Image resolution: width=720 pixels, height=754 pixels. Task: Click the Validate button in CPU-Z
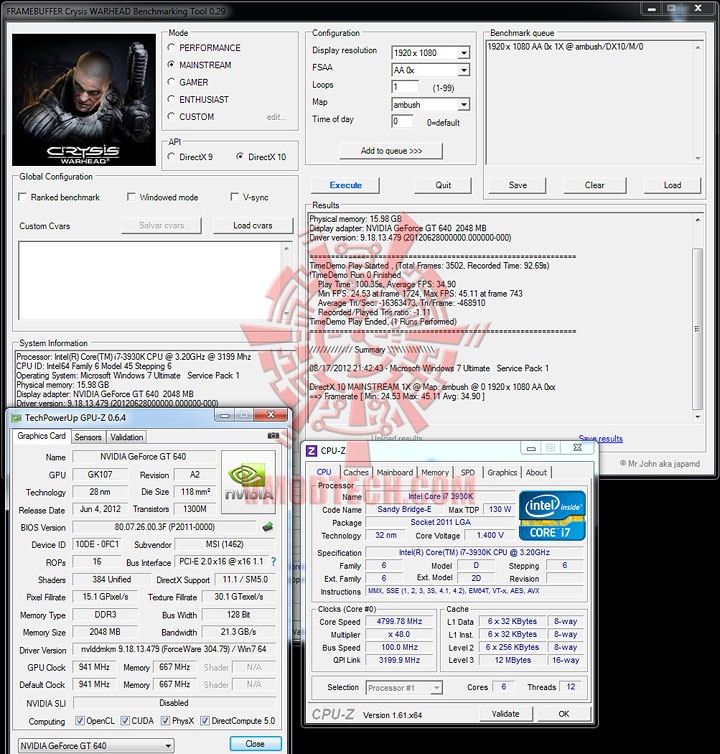[505, 714]
